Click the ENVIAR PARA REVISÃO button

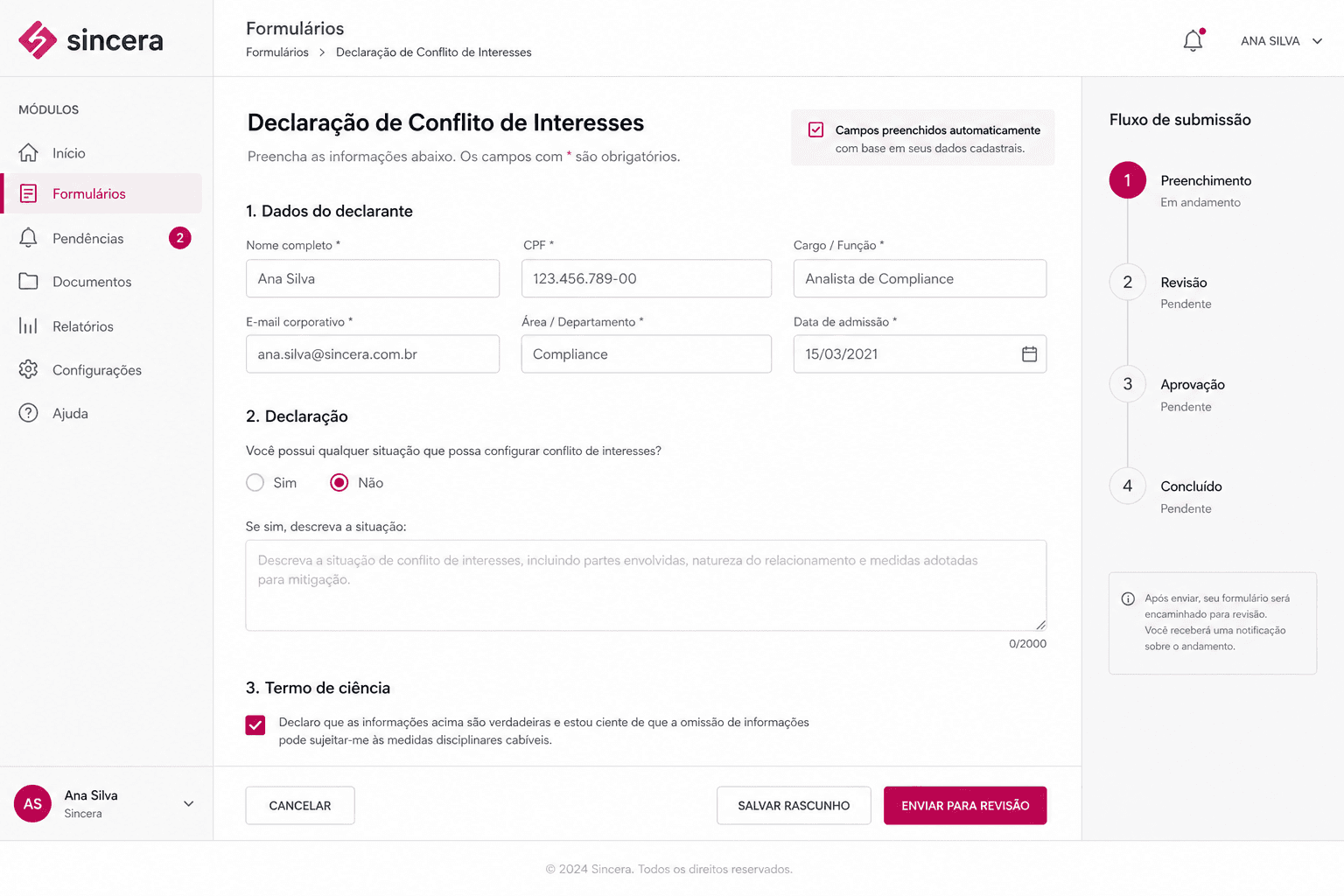tap(965, 806)
